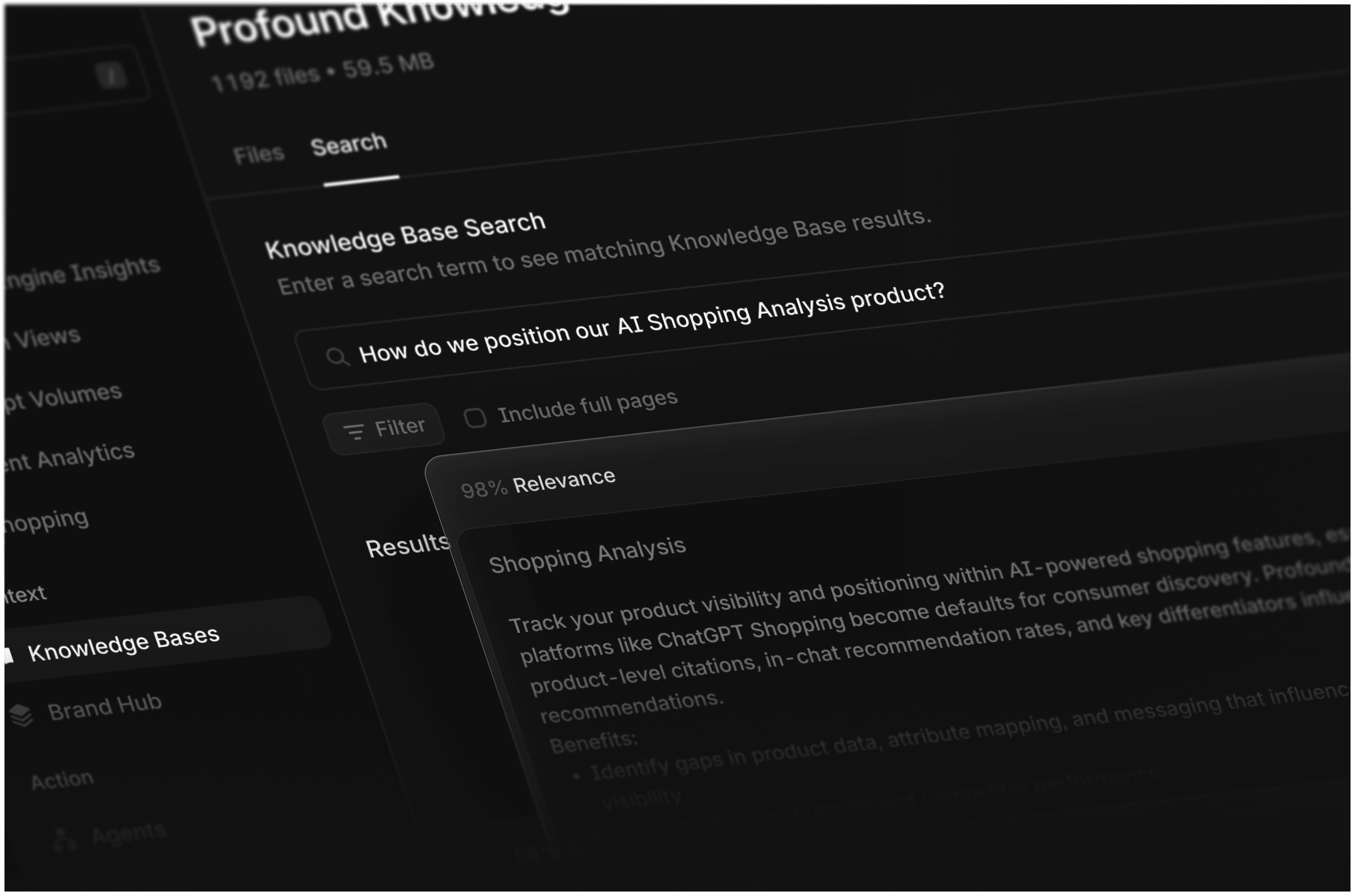This screenshot has width=1355, height=896.
Task: Click the sidebar collapse icon at top left
Action: (x=111, y=74)
